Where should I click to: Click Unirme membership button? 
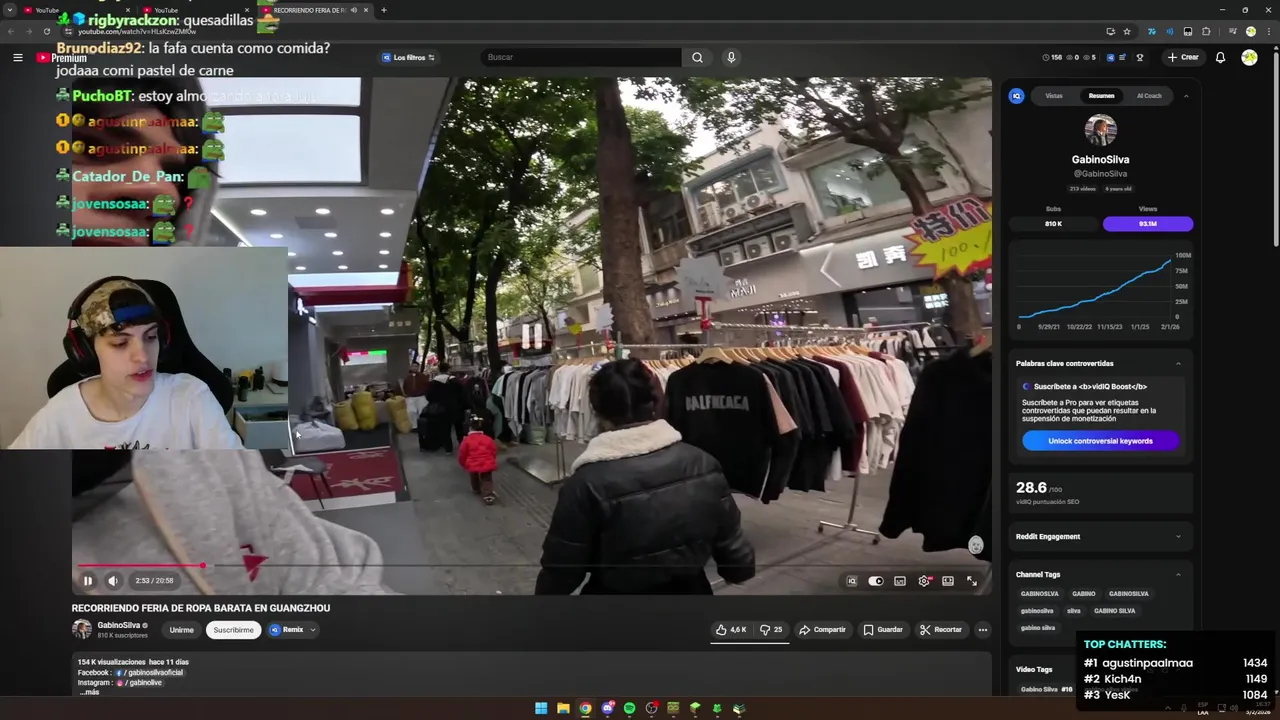coord(181,630)
